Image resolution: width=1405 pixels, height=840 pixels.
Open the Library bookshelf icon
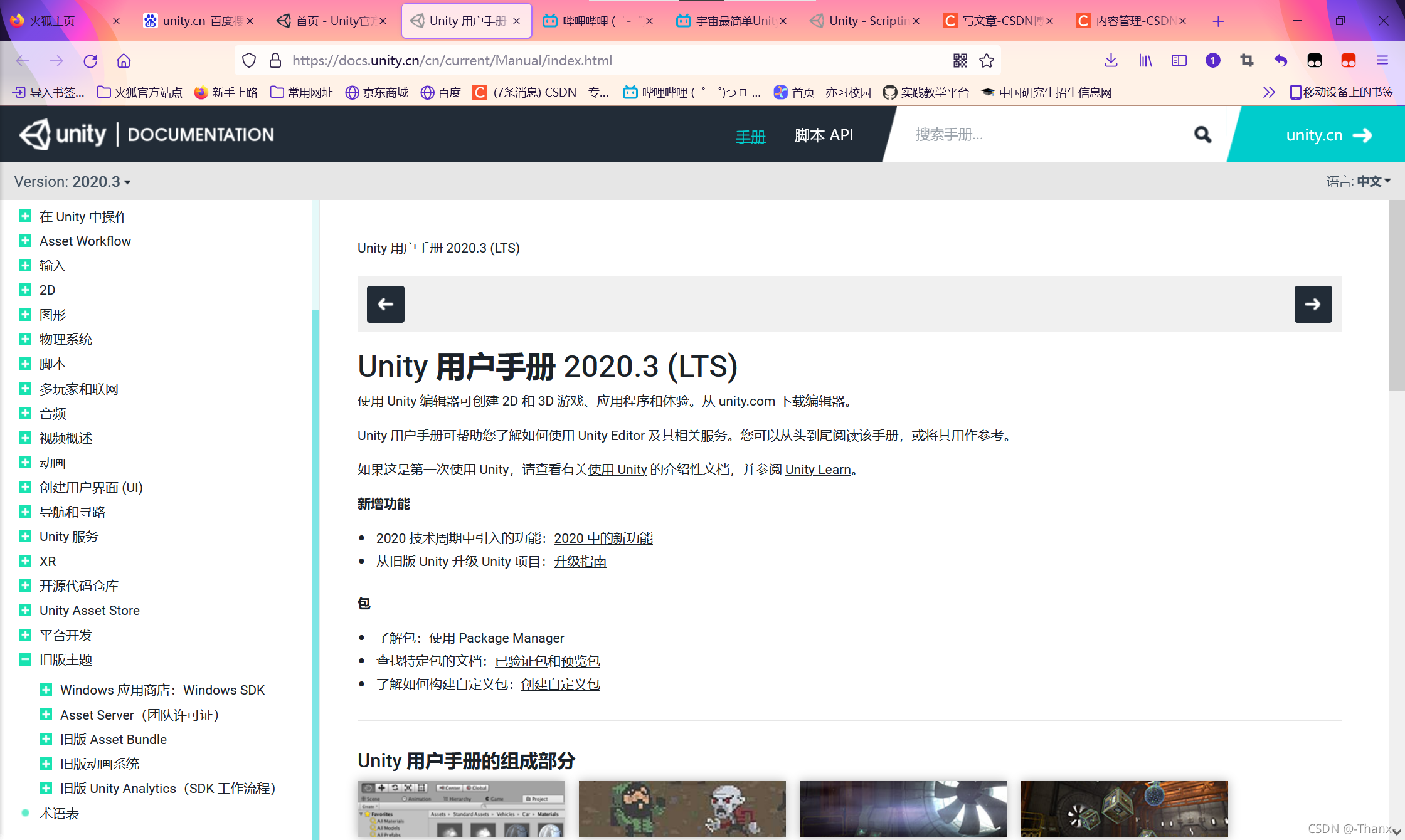click(x=1145, y=61)
